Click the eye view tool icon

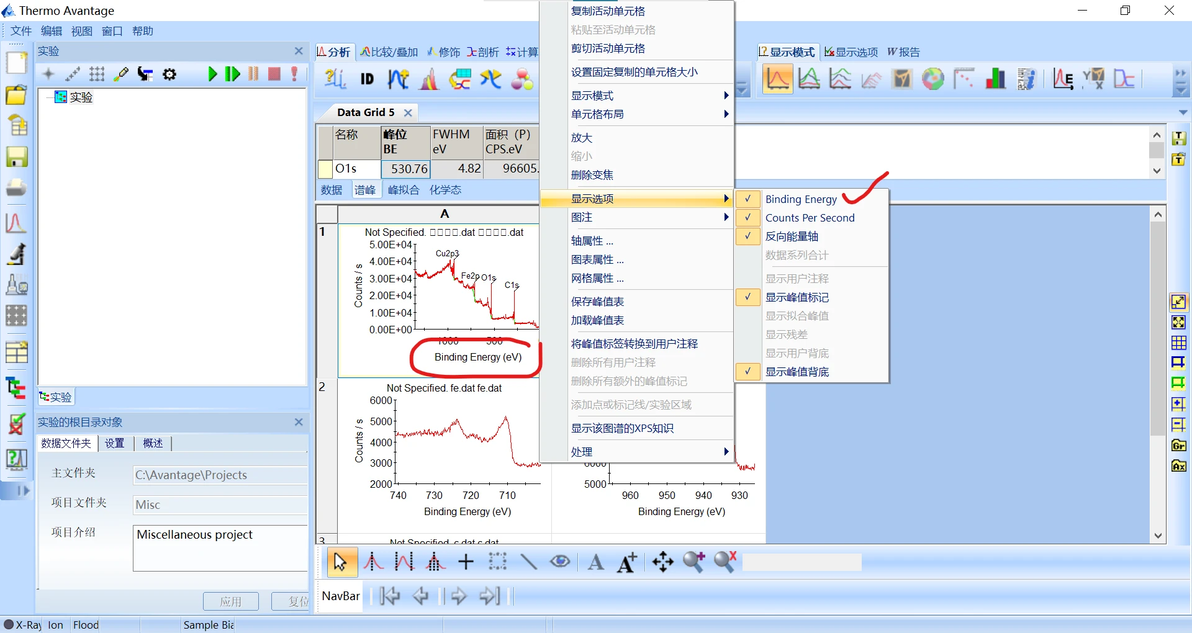(560, 562)
